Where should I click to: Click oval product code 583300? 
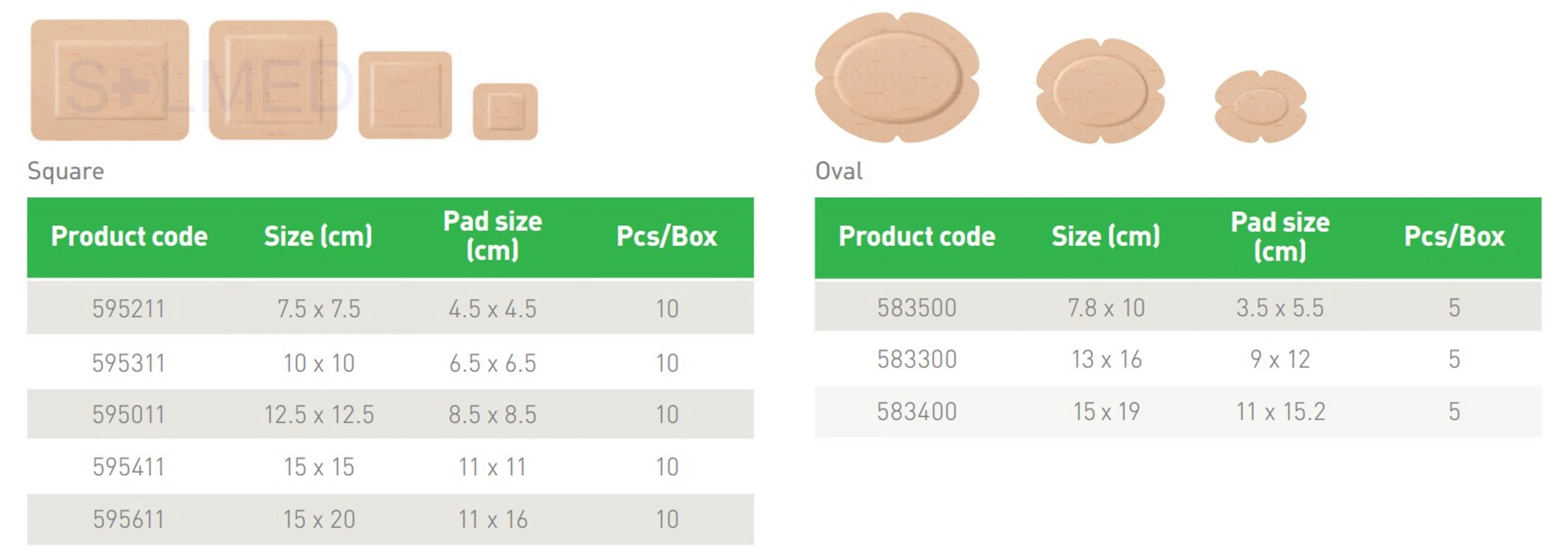[x=917, y=360]
